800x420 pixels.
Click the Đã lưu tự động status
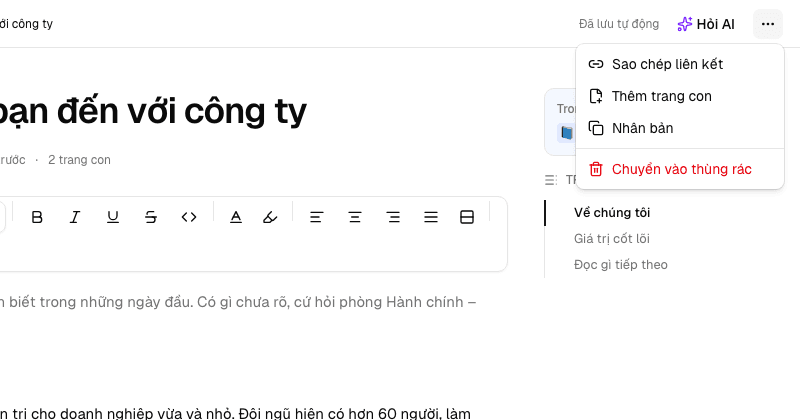(x=619, y=24)
